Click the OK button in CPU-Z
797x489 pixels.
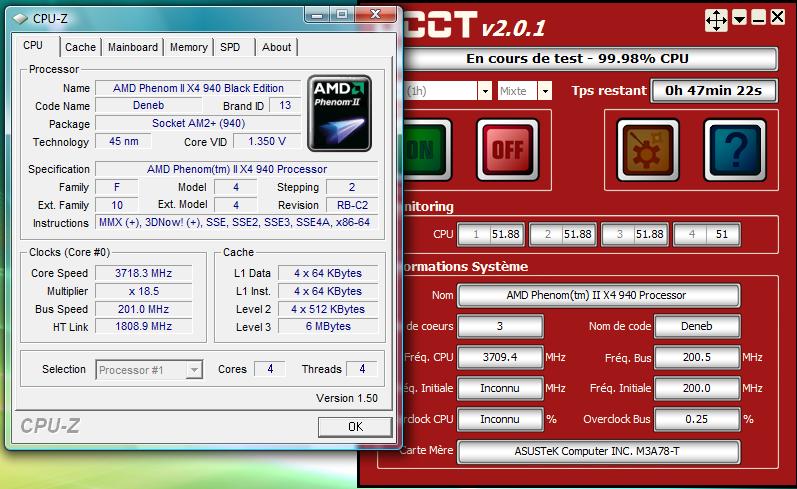pos(355,426)
